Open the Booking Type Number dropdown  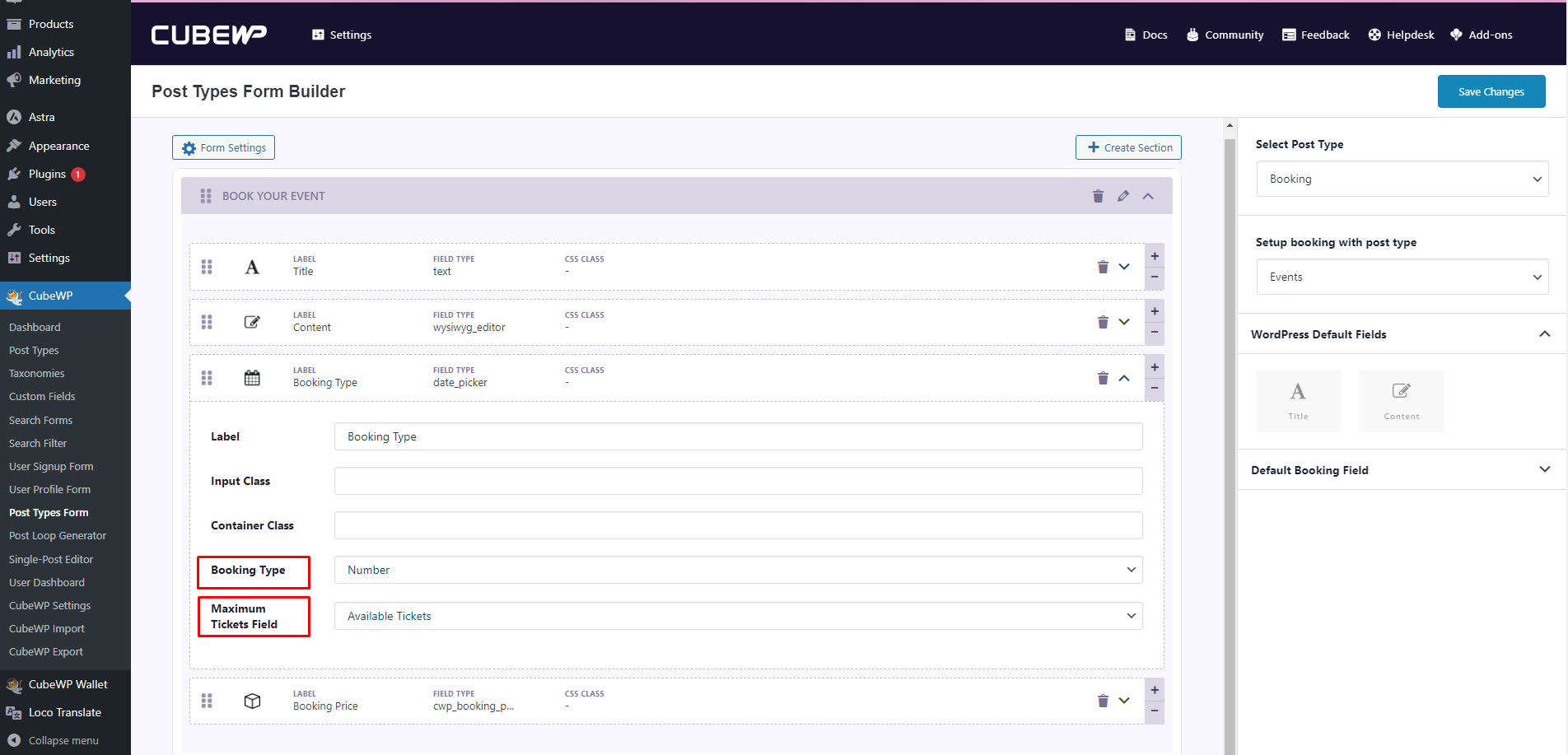[x=738, y=570]
